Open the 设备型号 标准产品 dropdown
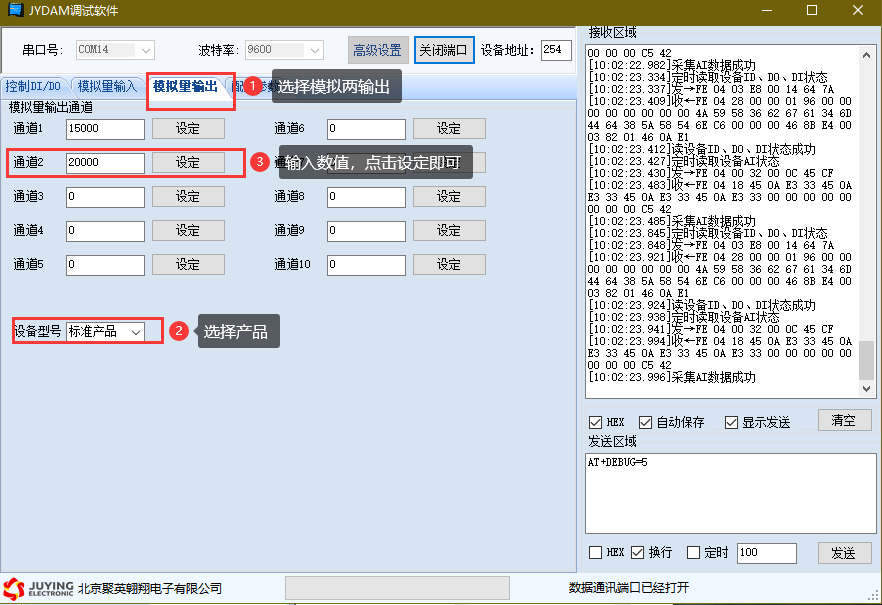The height and width of the screenshot is (605, 882). click(x=136, y=331)
